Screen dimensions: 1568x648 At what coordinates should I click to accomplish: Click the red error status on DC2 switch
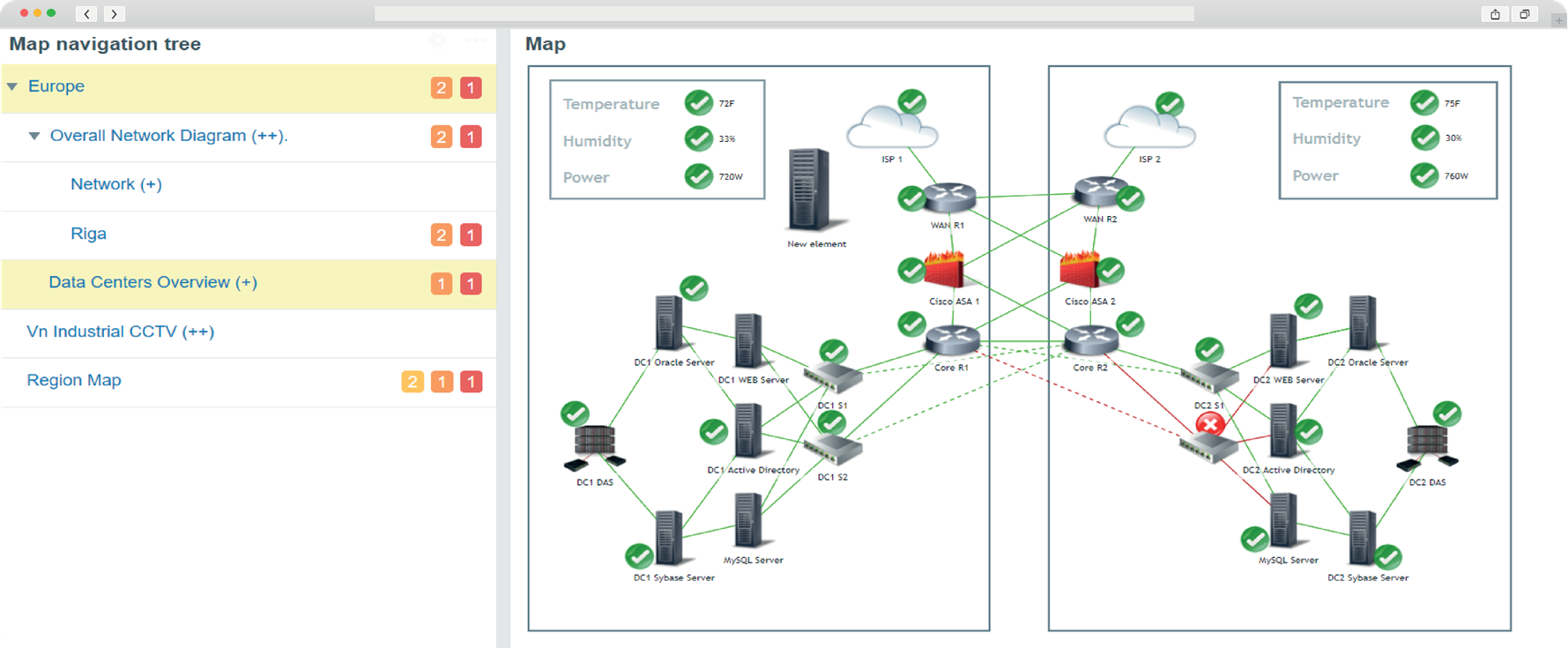tap(1210, 425)
